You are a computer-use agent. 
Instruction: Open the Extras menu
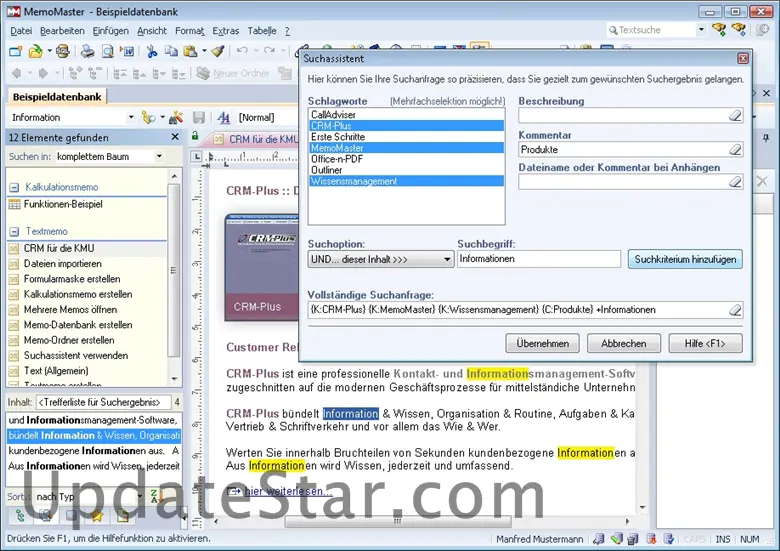pos(225,31)
